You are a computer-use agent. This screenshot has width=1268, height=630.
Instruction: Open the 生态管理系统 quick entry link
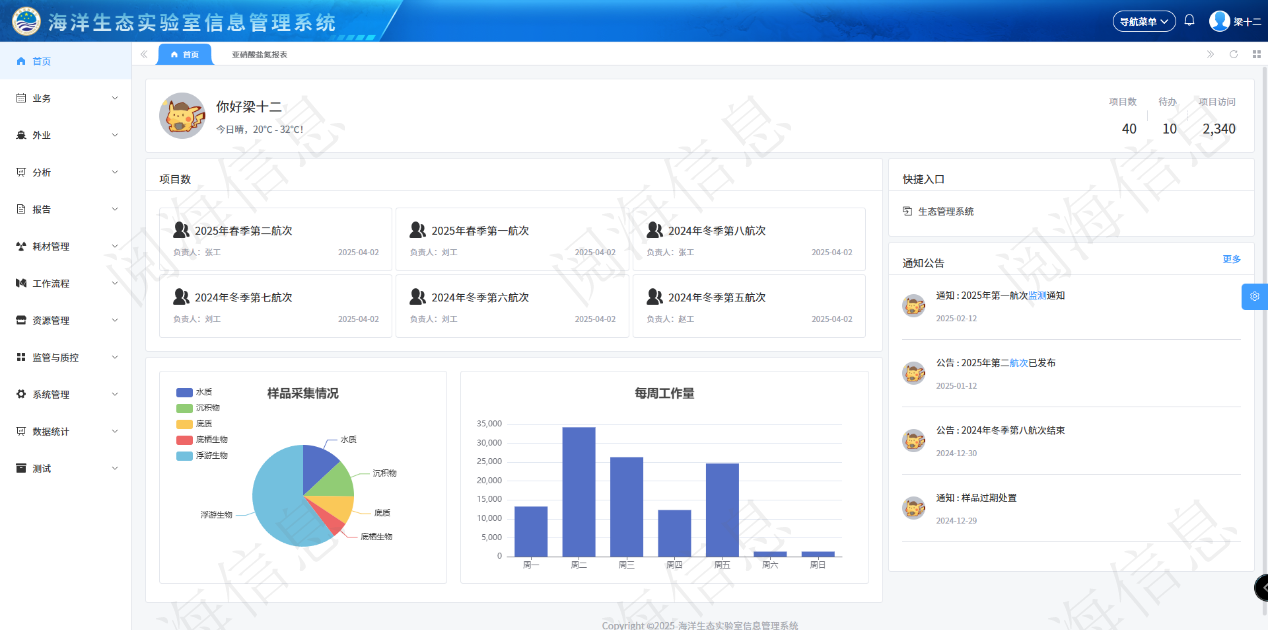click(x=945, y=211)
